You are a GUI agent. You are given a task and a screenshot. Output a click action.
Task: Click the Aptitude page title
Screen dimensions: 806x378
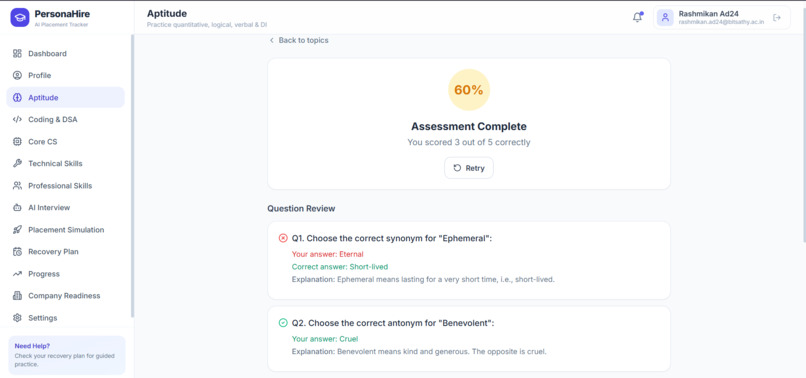point(167,14)
